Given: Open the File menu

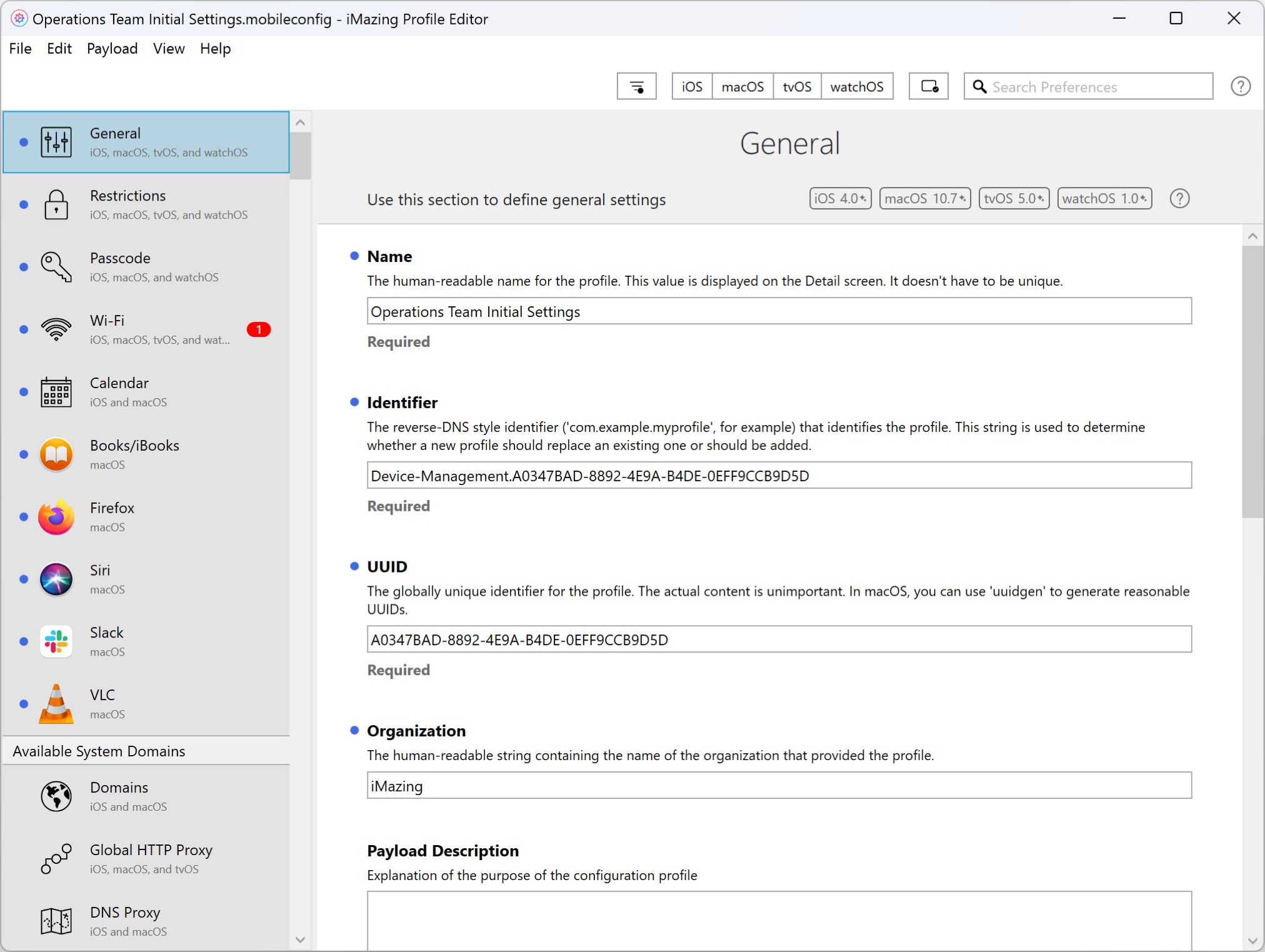Looking at the screenshot, I should 20,49.
